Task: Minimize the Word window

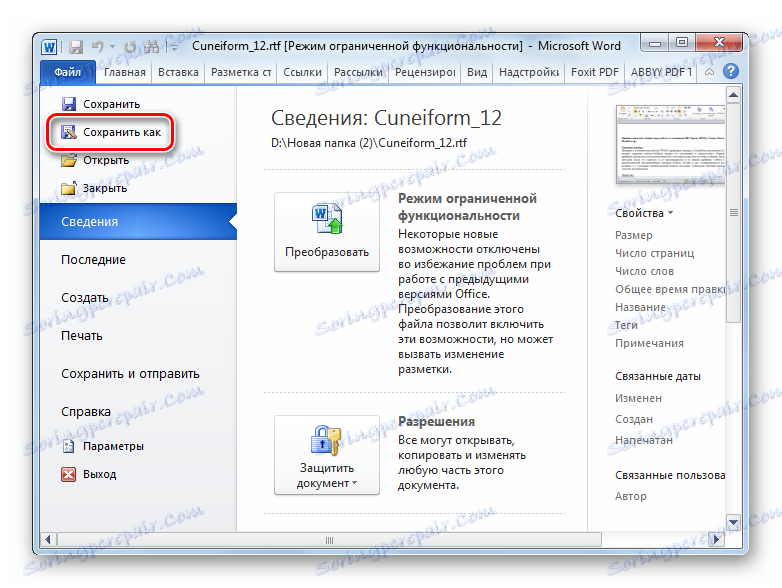Action: click(x=655, y=43)
